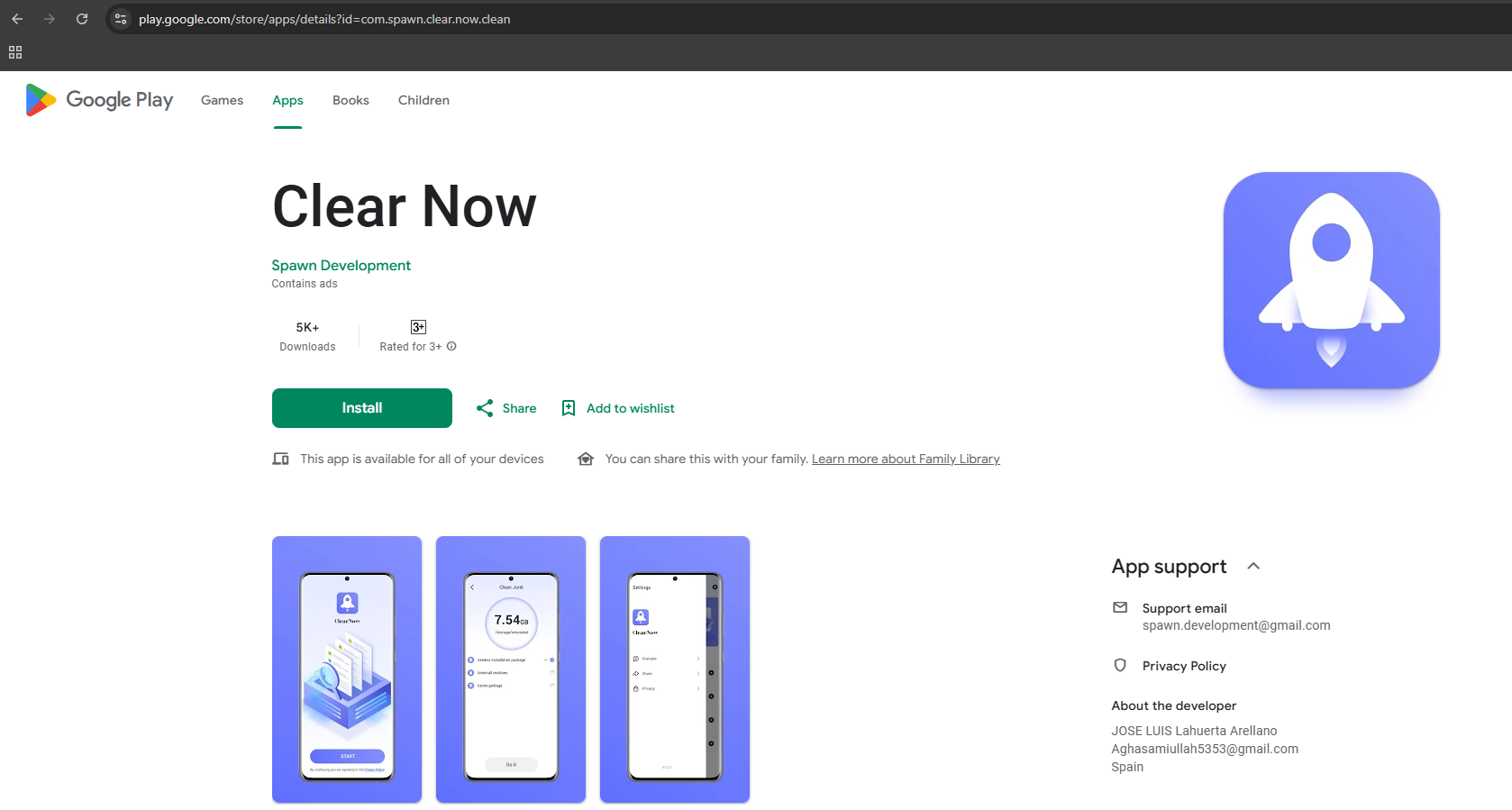Image resolution: width=1512 pixels, height=810 pixels.
Task: Open third screenshot showing Settings
Action: point(675,669)
